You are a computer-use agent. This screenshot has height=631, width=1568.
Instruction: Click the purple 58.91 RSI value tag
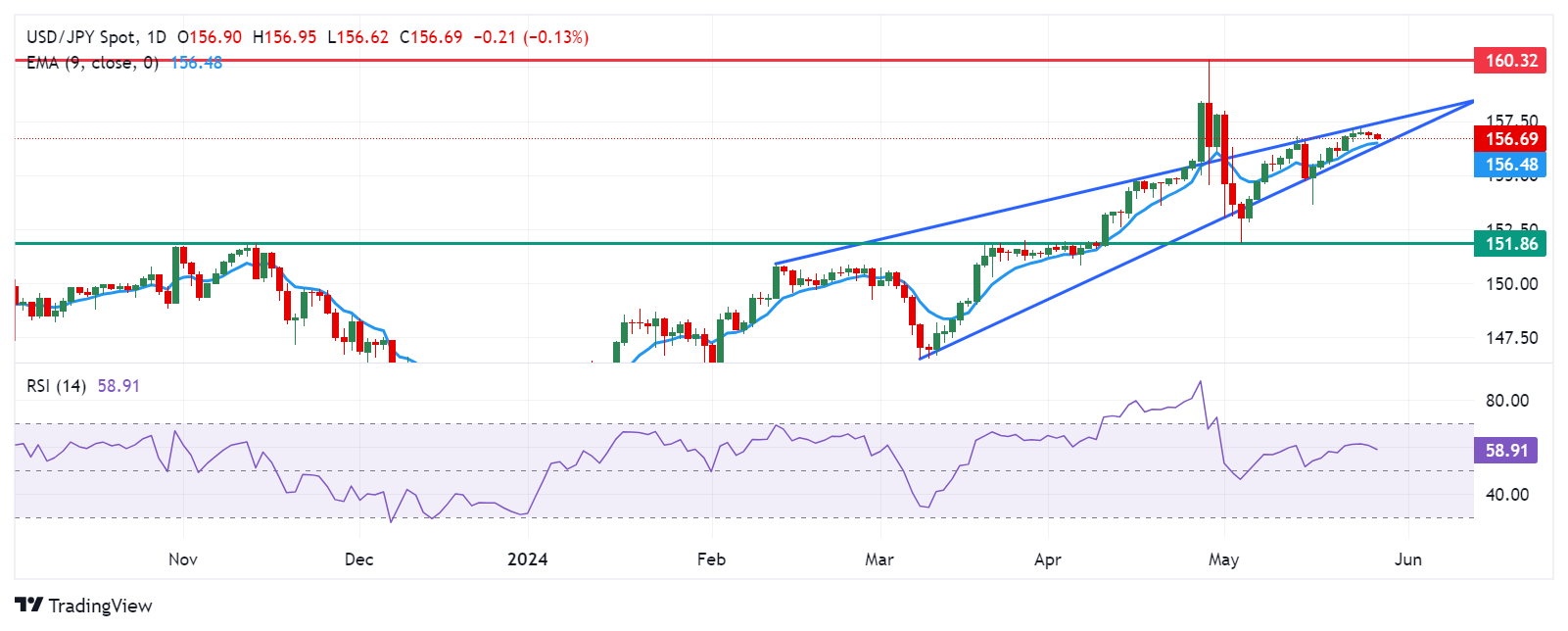point(1505,451)
